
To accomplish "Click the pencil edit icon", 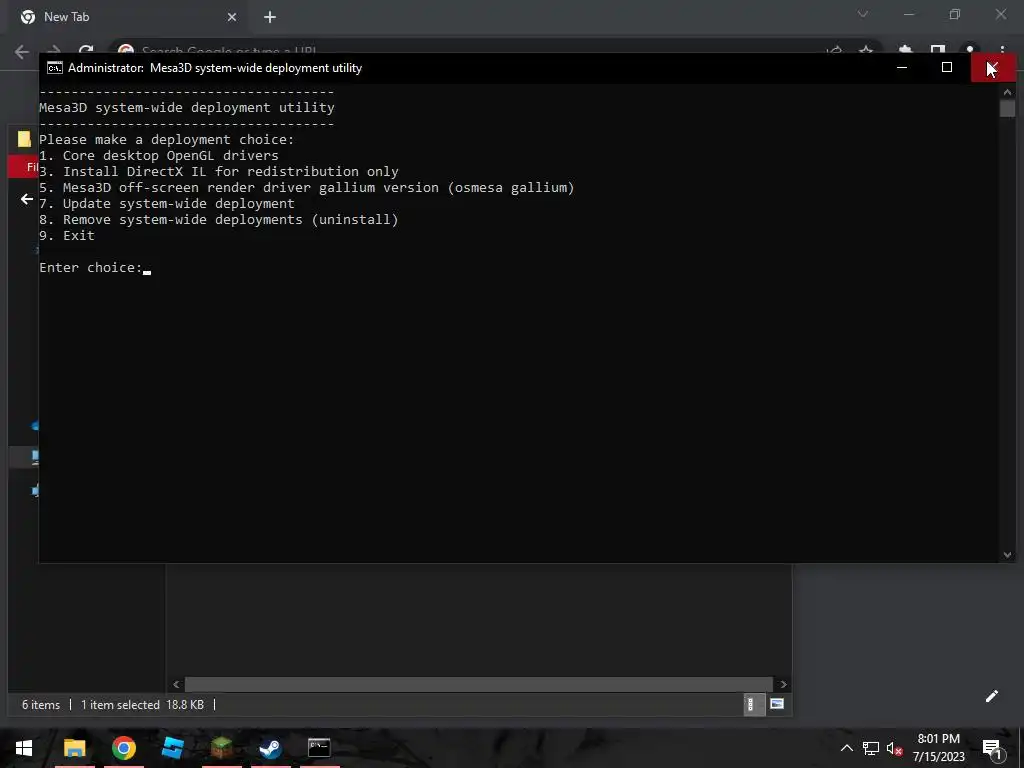I will pyautogui.click(x=992, y=696).
